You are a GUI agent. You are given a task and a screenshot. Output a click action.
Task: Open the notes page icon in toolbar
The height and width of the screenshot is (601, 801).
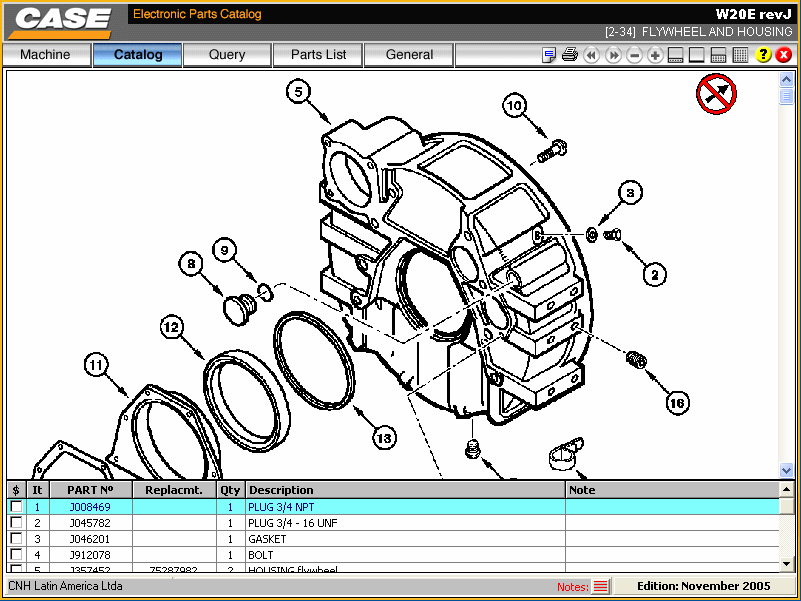(549, 55)
